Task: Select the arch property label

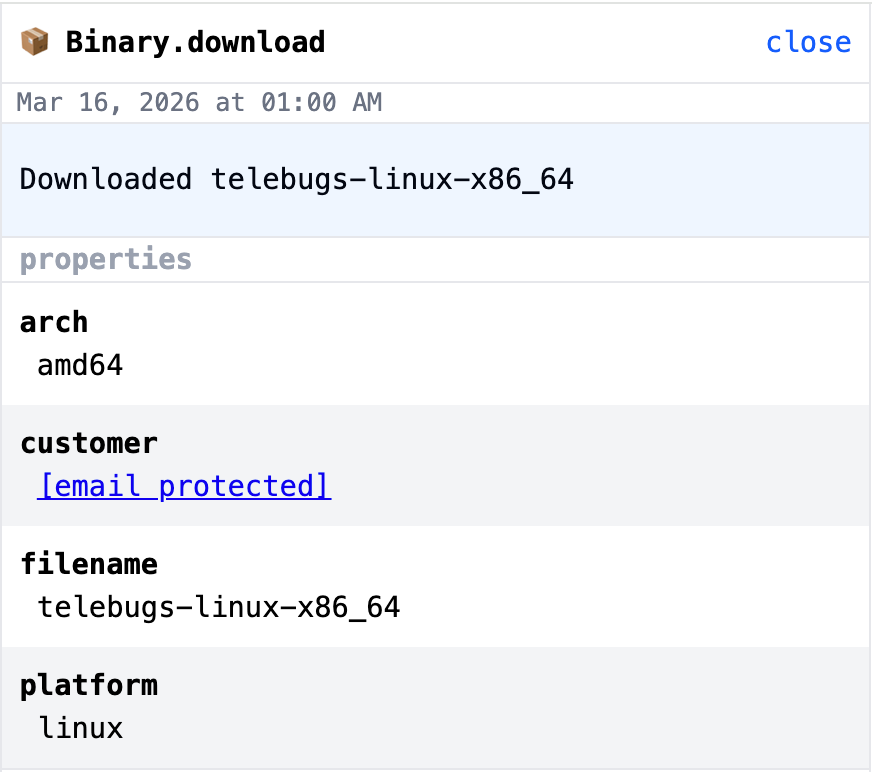Action: click(x=54, y=322)
